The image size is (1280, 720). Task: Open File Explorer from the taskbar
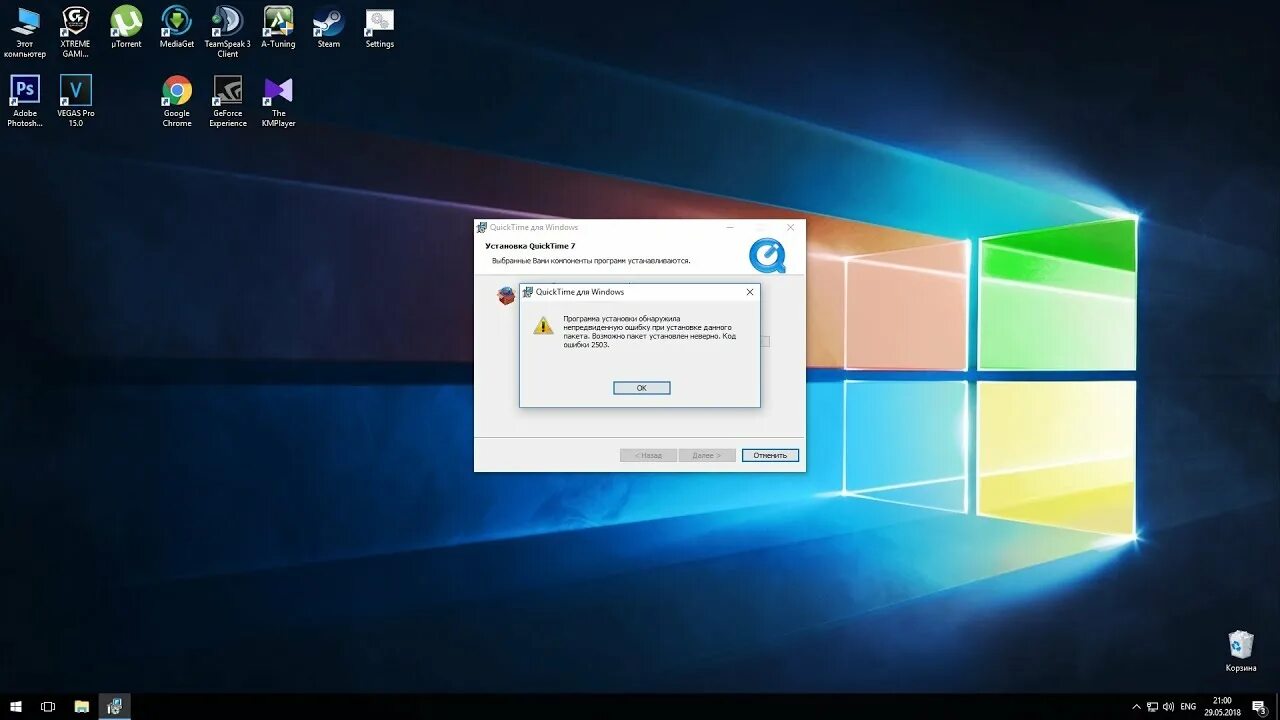[x=82, y=706]
